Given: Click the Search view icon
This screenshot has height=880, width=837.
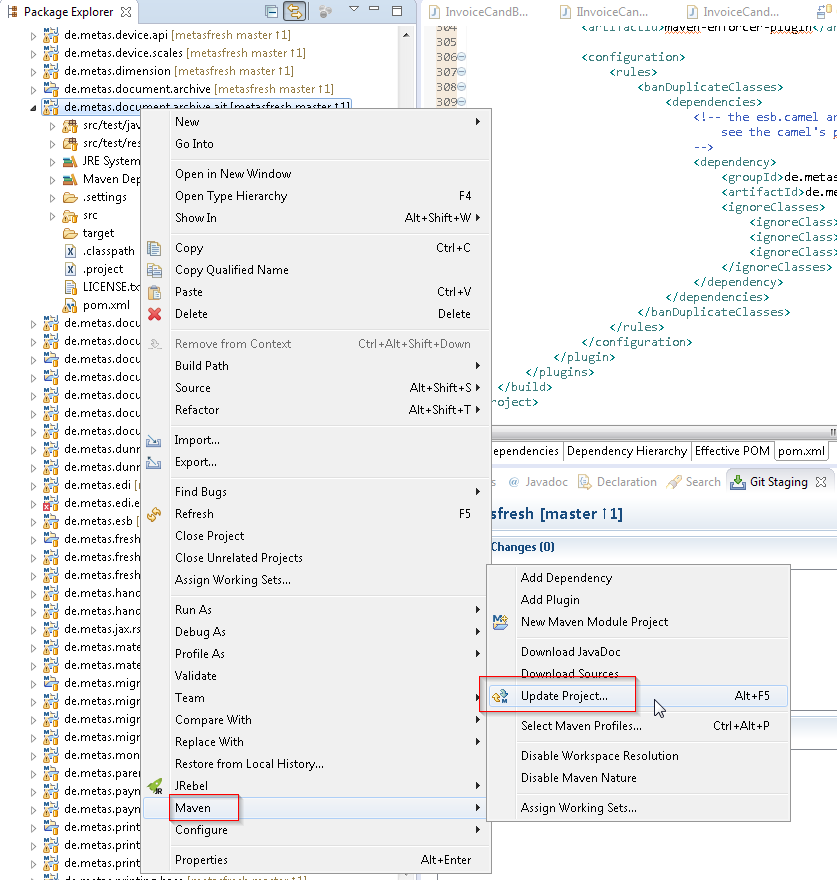Looking at the screenshot, I should coord(674,482).
